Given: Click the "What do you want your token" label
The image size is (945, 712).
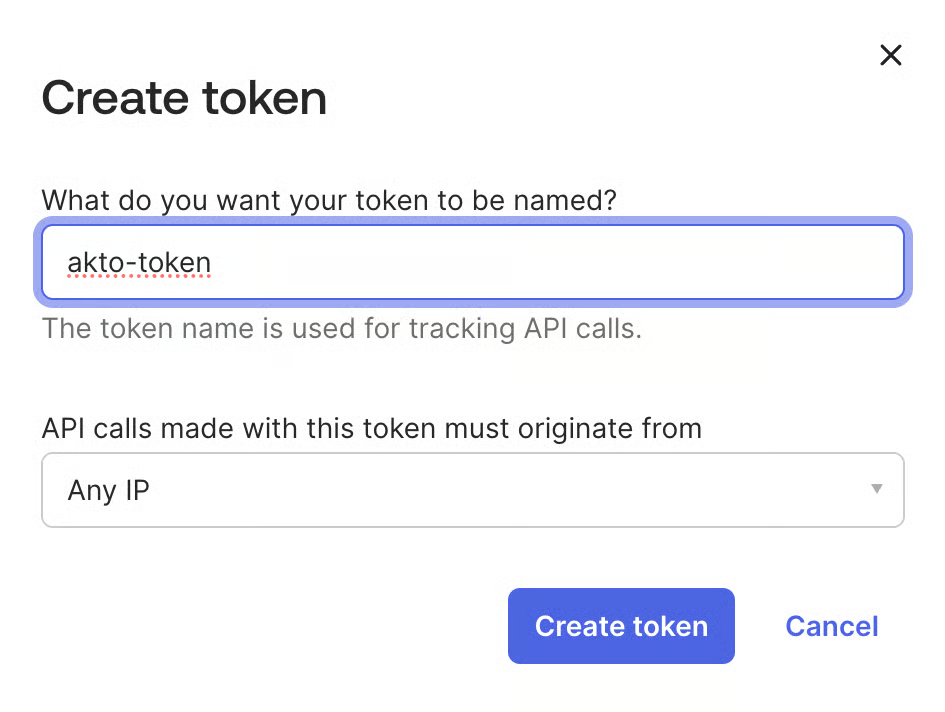Looking at the screenshot, I should tap(329, 200).
